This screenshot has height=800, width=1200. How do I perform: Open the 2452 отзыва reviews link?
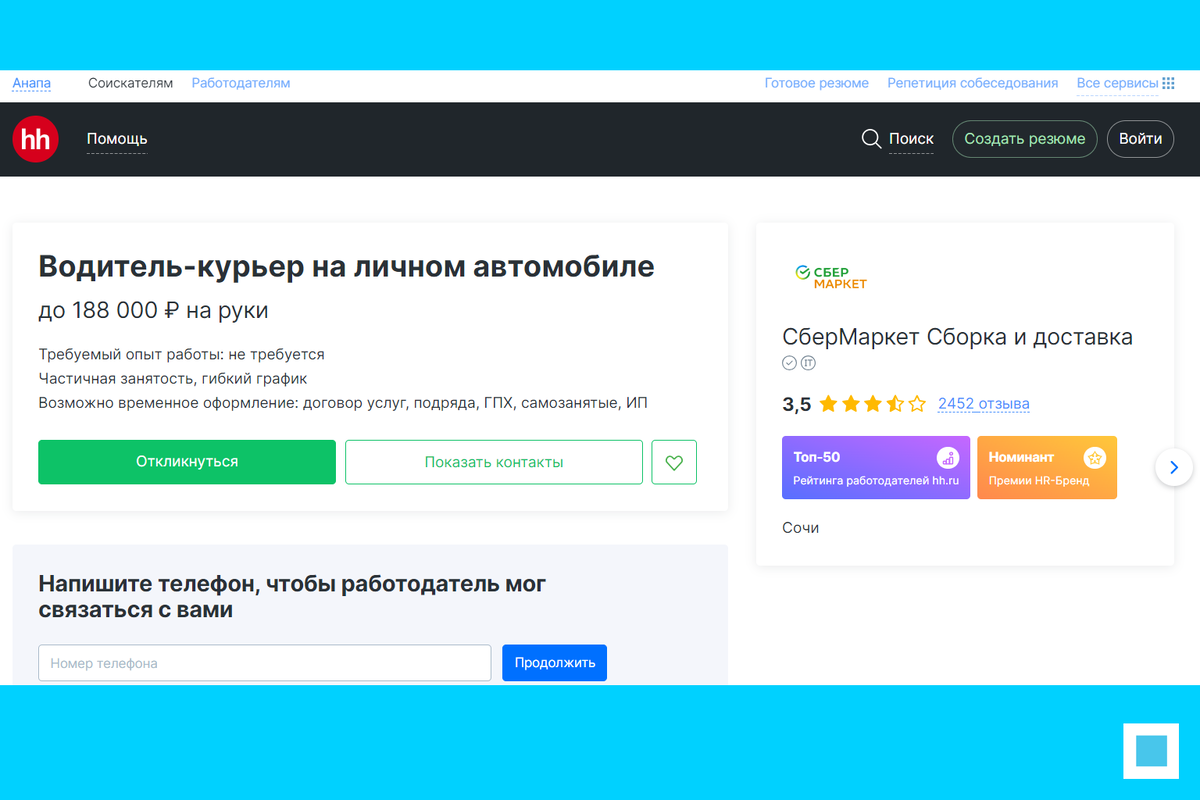(x=984, y=404)
